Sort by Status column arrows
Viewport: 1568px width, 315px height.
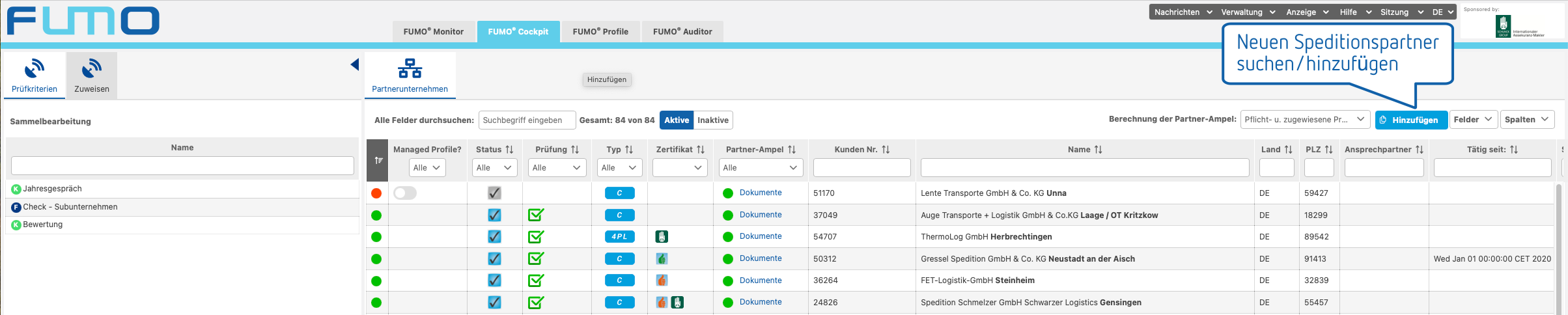click(509, 150)
